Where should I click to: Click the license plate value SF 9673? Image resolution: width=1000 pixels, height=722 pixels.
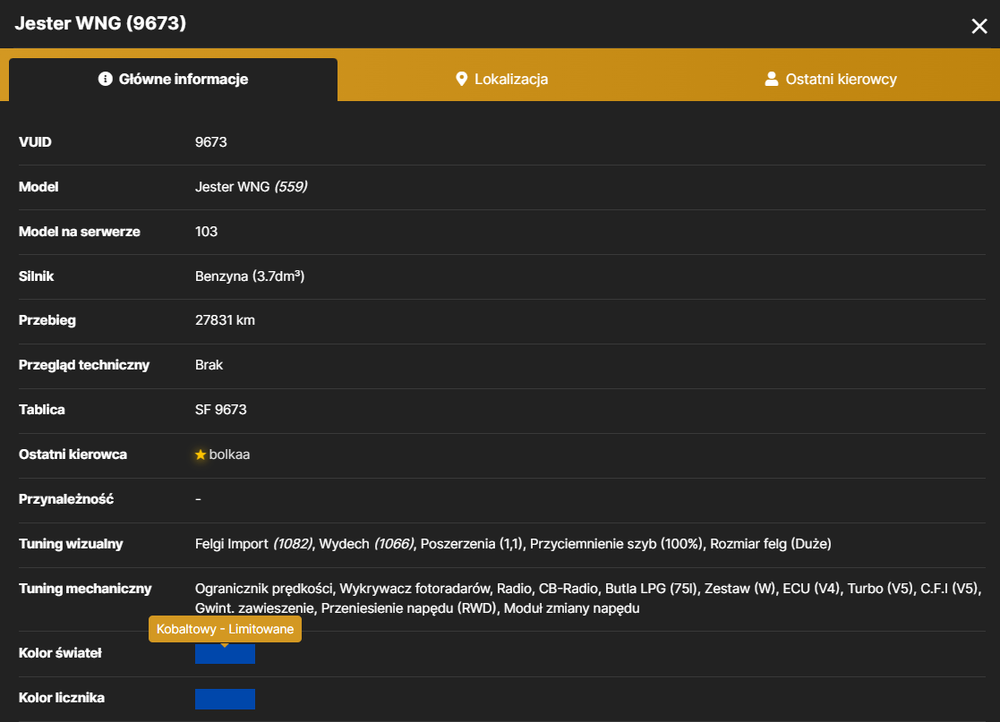click(x=221, y=409)
